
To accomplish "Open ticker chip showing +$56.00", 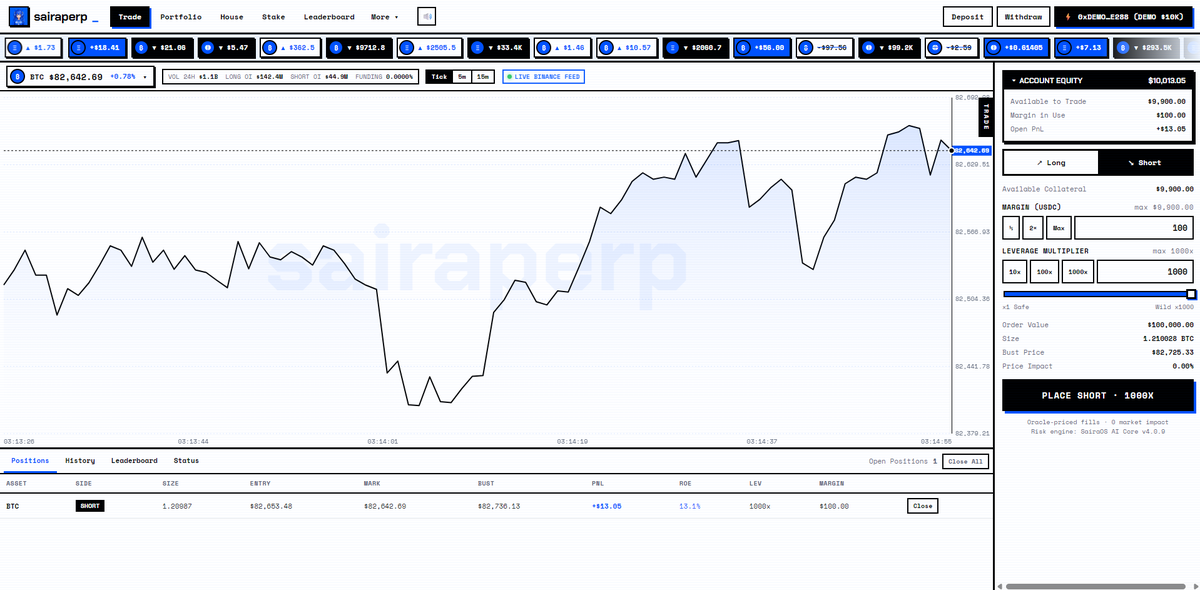I will coord(763,47).
